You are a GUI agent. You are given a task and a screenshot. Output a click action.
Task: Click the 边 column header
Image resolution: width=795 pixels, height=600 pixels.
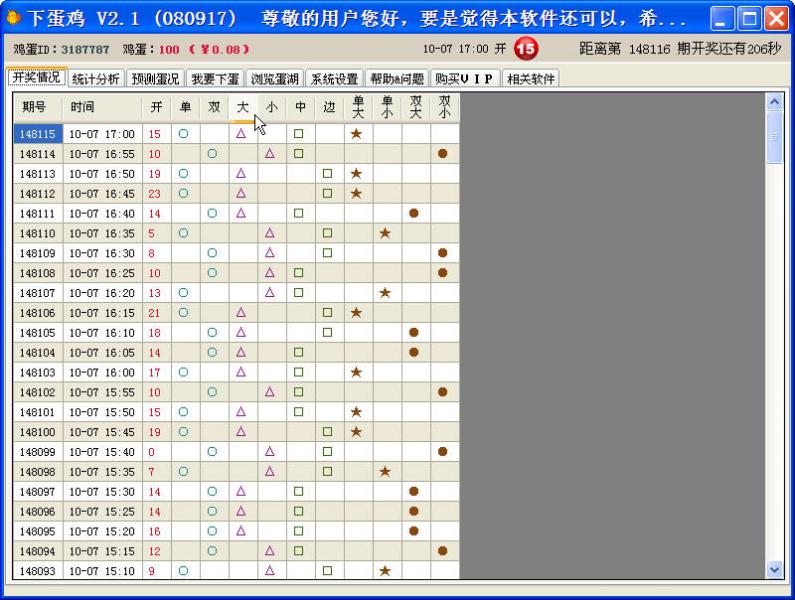pos(330,107)
